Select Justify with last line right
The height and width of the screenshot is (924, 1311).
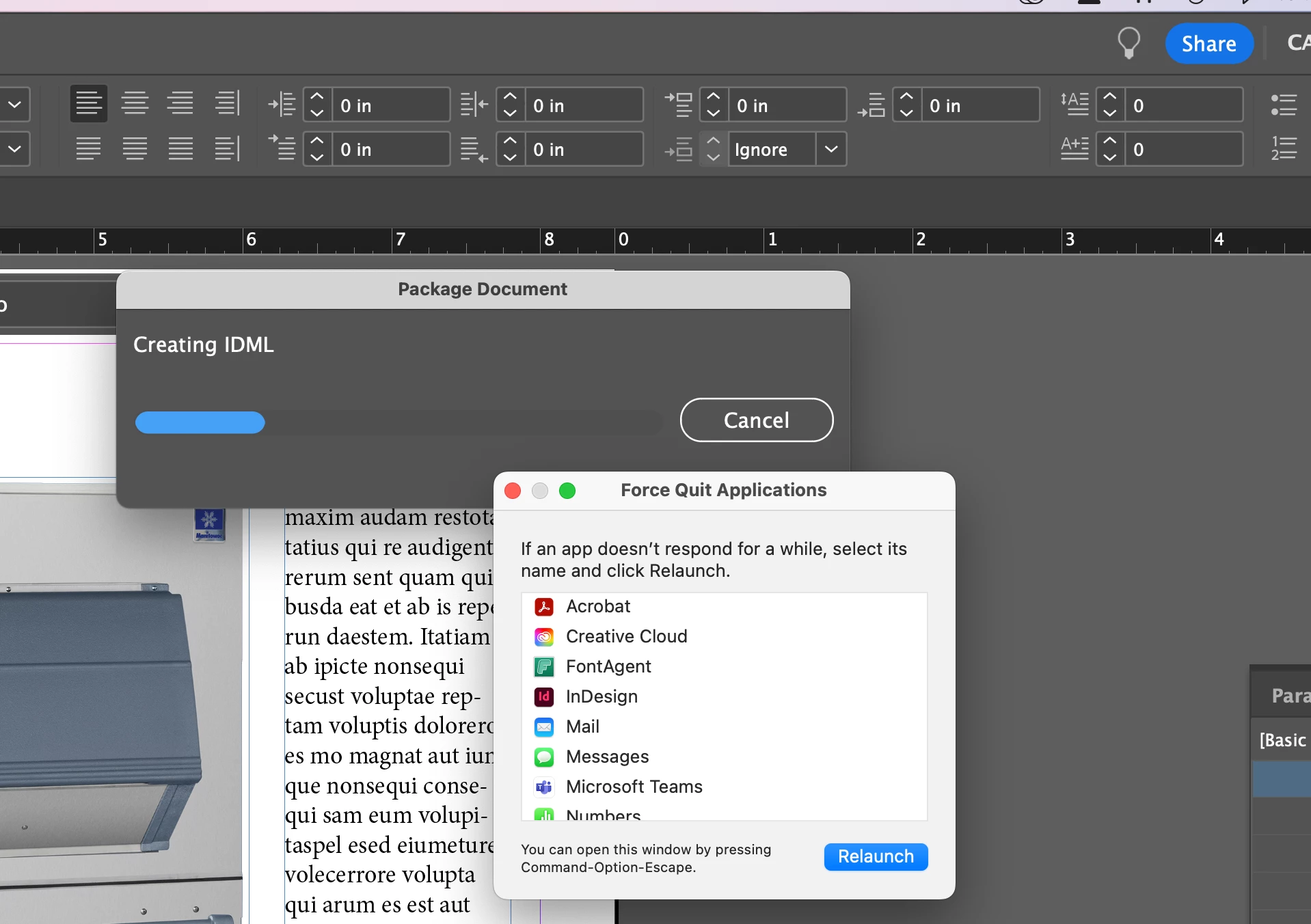[x=180, y=148]
